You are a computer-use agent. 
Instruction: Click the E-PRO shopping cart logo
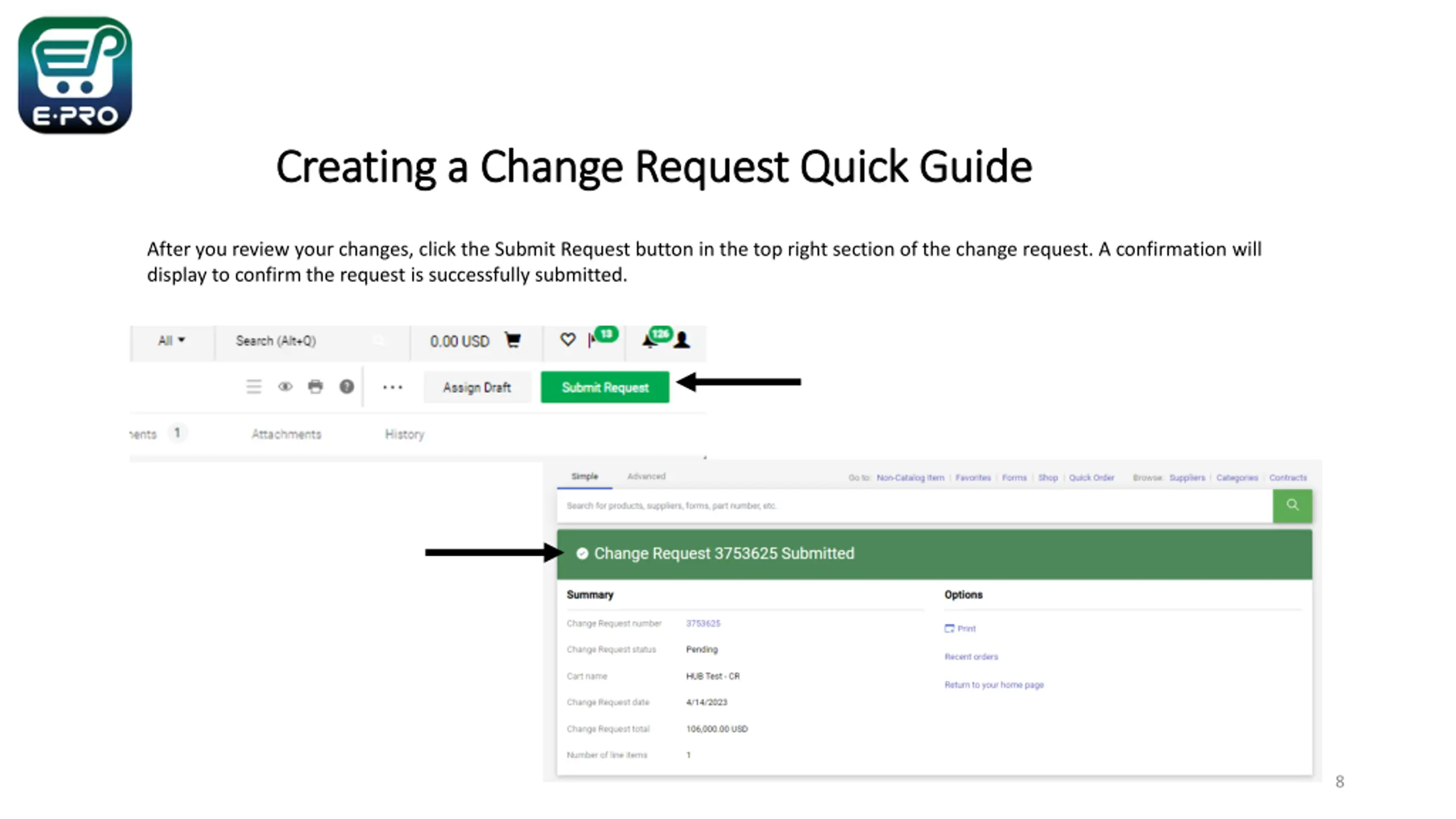pyautogui.click(x=75, y=75)
